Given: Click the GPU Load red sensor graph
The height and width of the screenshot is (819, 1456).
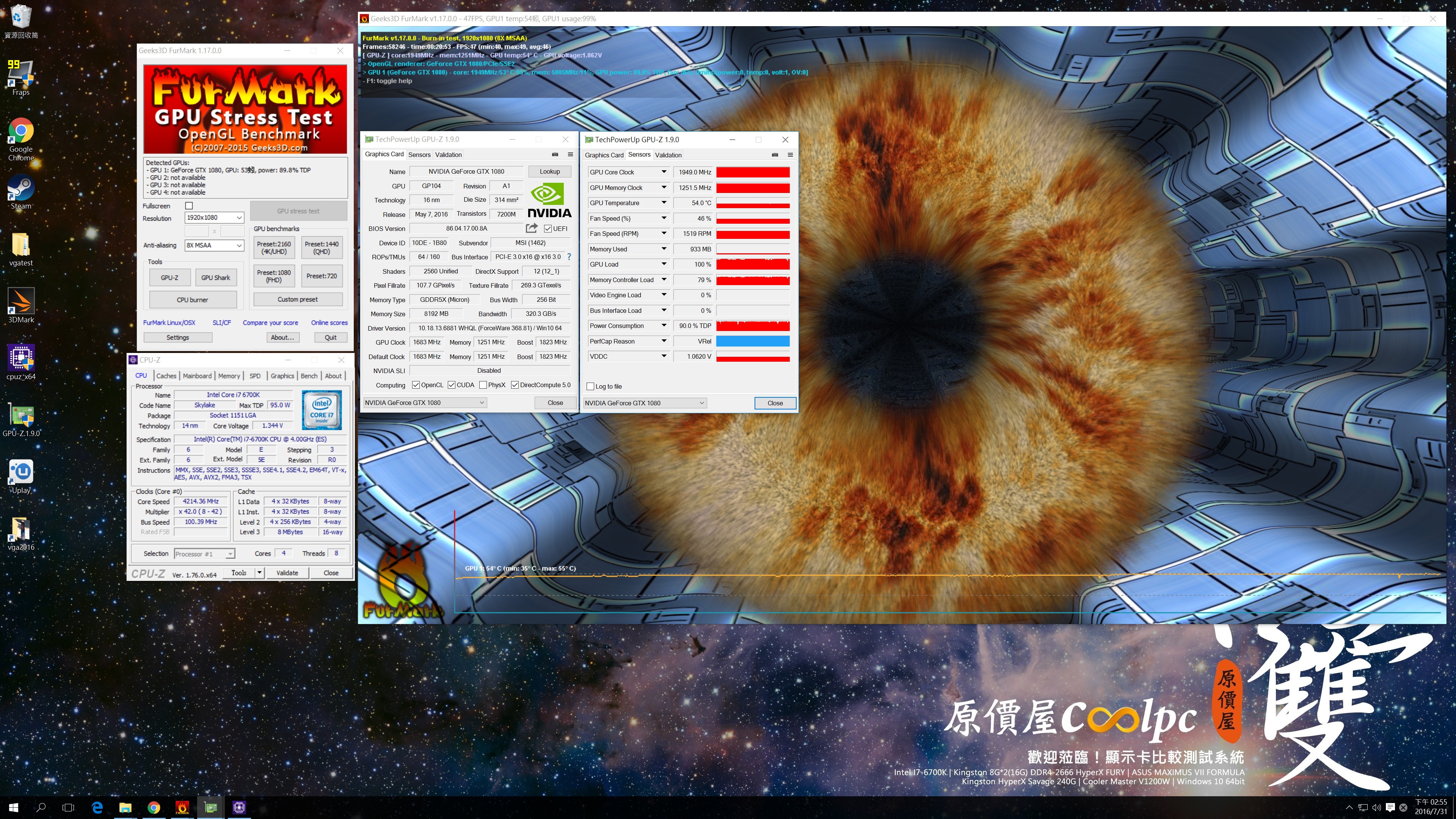Looking at the screenshot, I should (753, 264).
